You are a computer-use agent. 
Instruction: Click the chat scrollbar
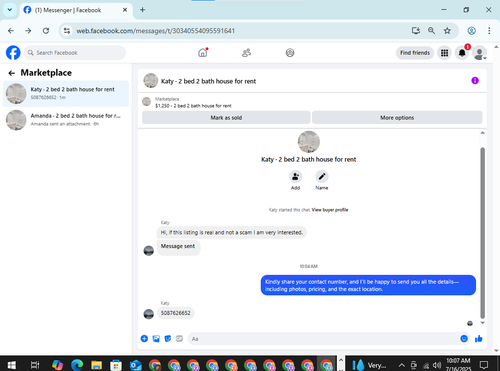click(482, 233)
